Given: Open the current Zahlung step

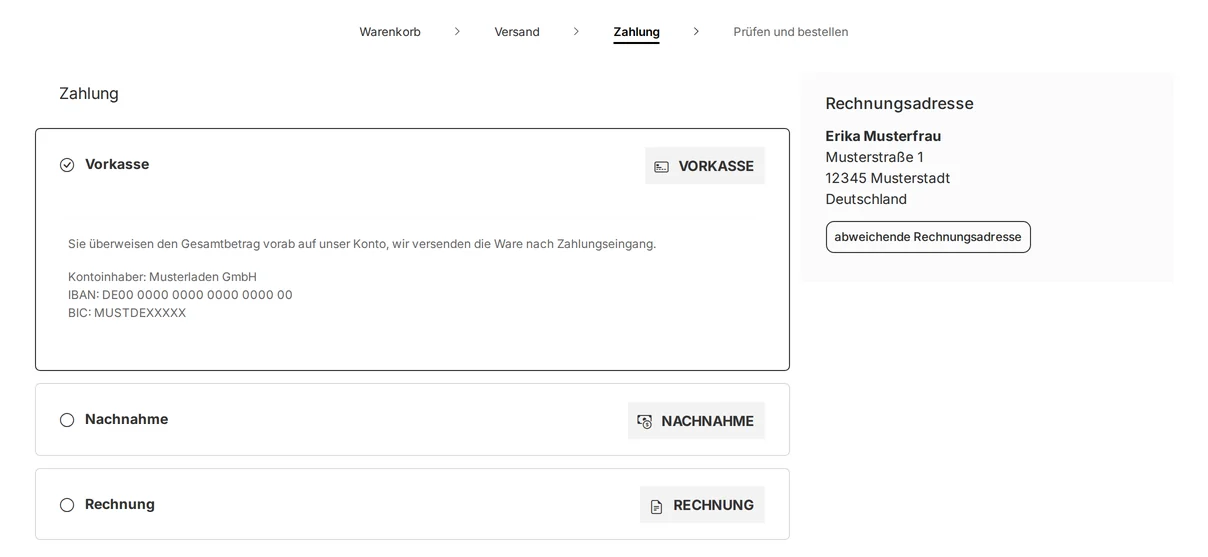Looking at the screenshot, I should (x=636, y=32).
